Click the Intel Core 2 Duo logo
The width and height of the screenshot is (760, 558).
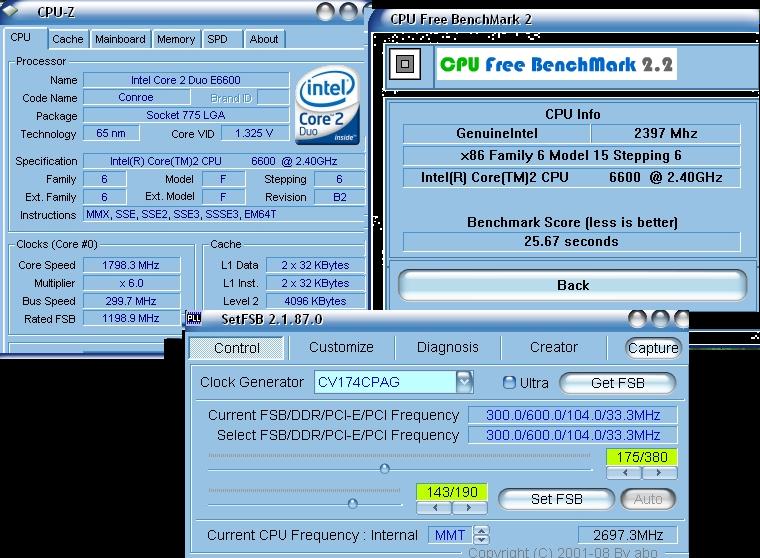pyautogui.click(x=328, y=105)
